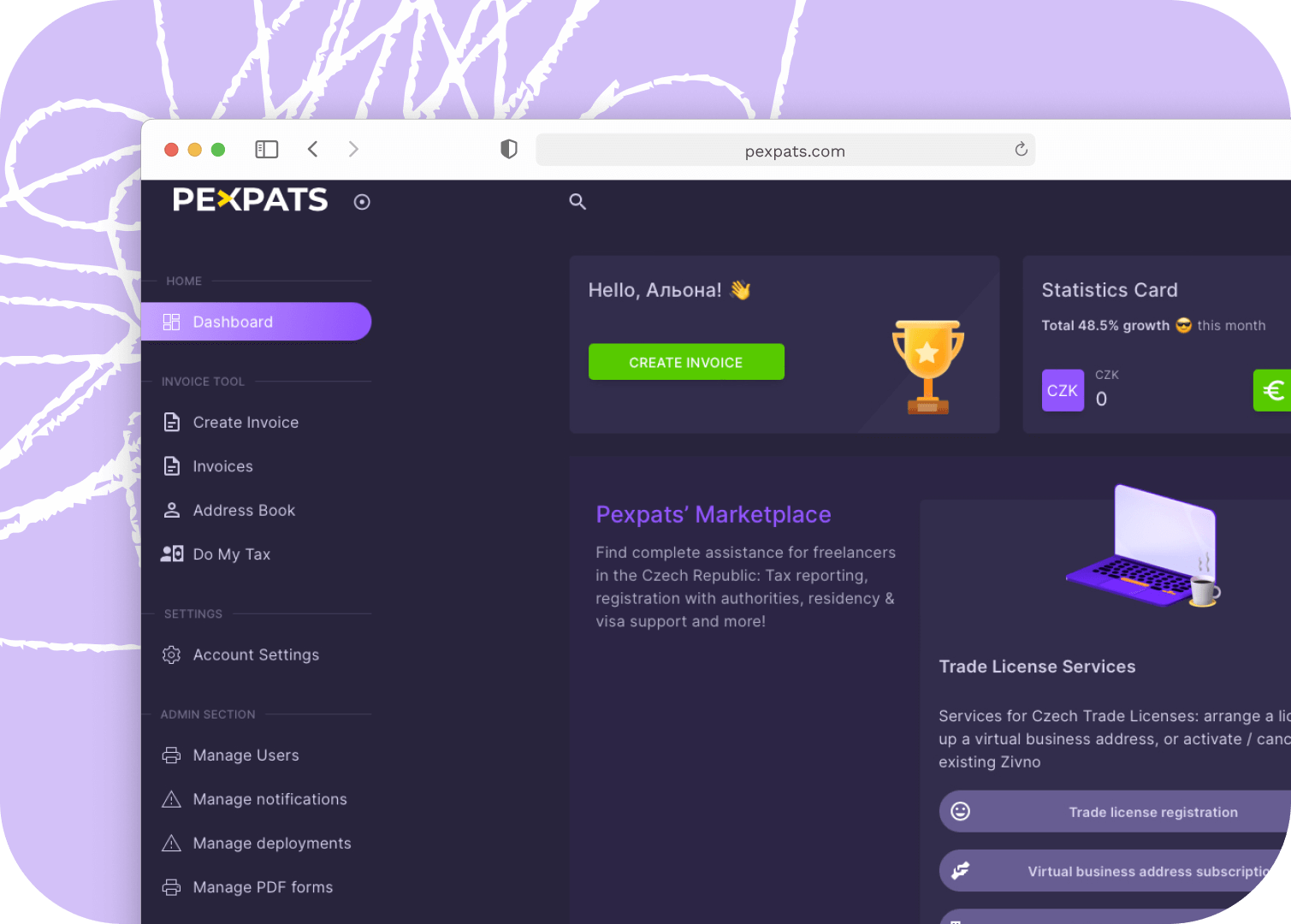Image resolution: width=1291 pixels, height=924 pixels.
Task: Click the Manage Users printer icon
Action: (172, 755)
